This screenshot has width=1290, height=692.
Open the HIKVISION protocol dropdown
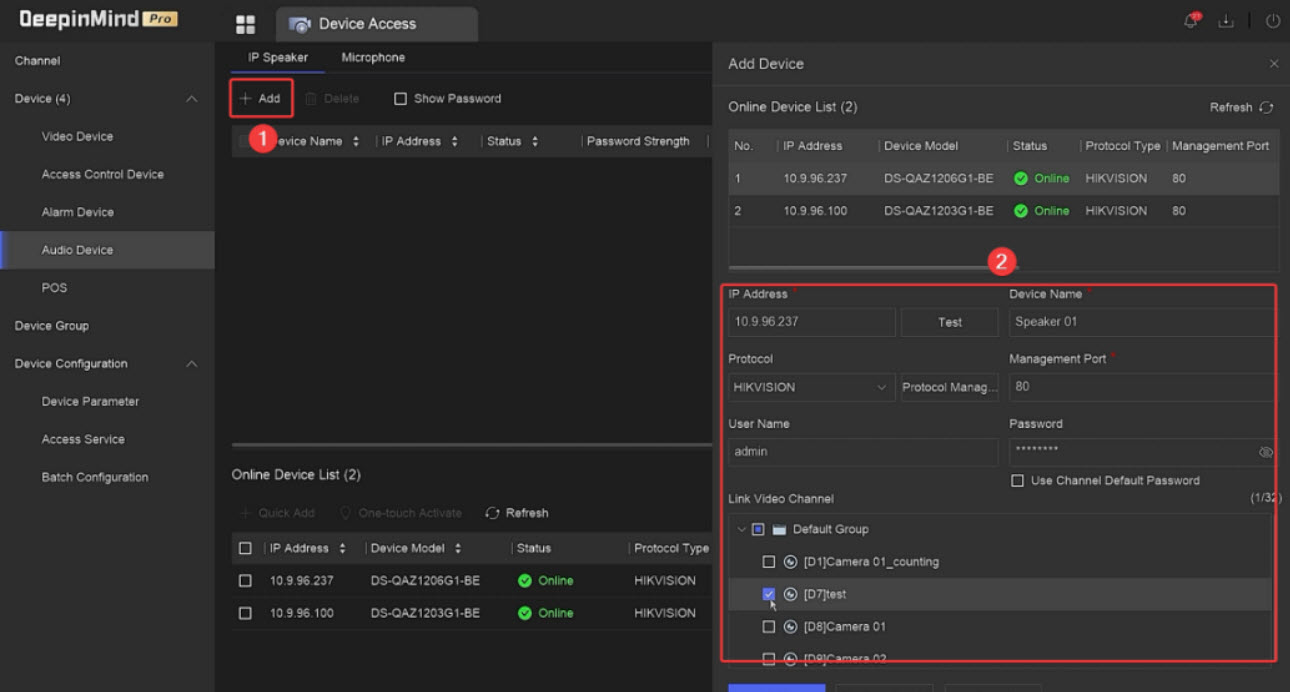(x=811, y=388)
